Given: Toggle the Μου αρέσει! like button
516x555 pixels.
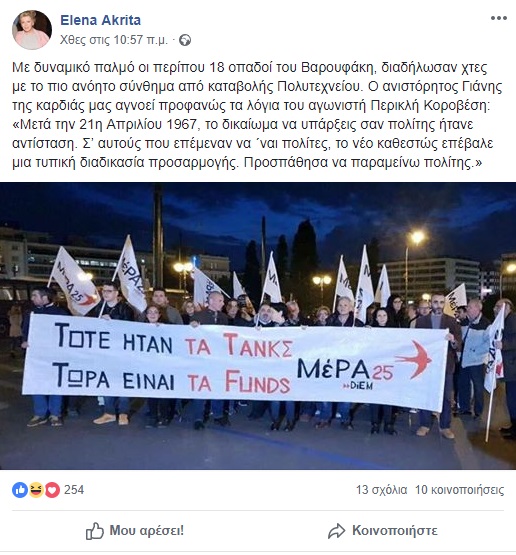Looking at the screenshot, I should (x=135, y=531).
